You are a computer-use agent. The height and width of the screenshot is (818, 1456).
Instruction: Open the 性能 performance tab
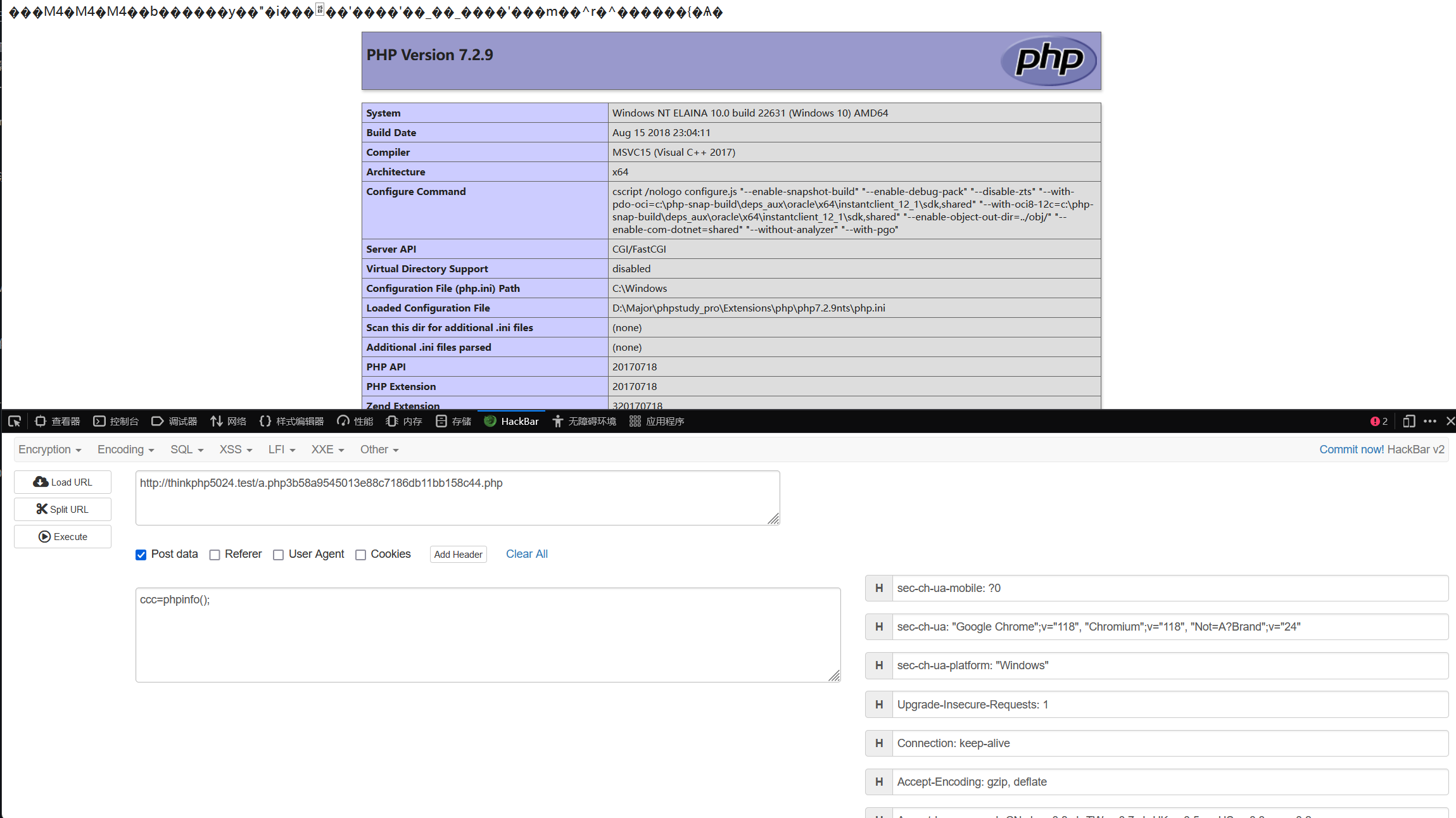point(355,421)
